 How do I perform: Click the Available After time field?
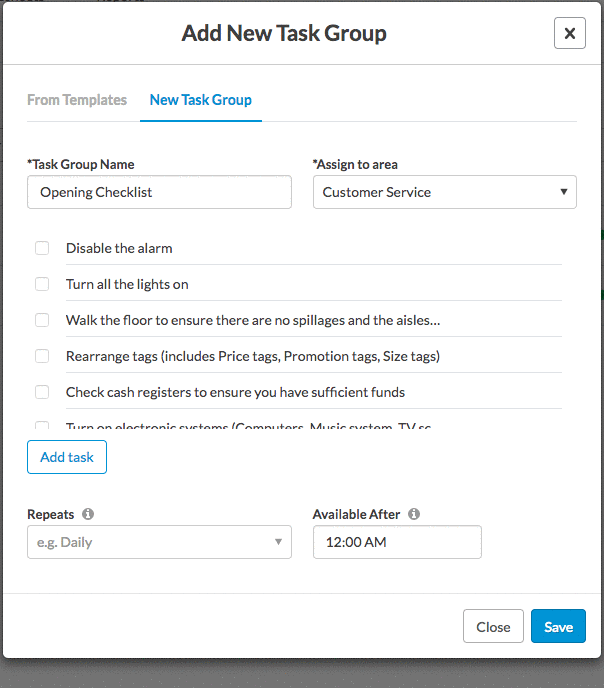[x=397, y=542]
